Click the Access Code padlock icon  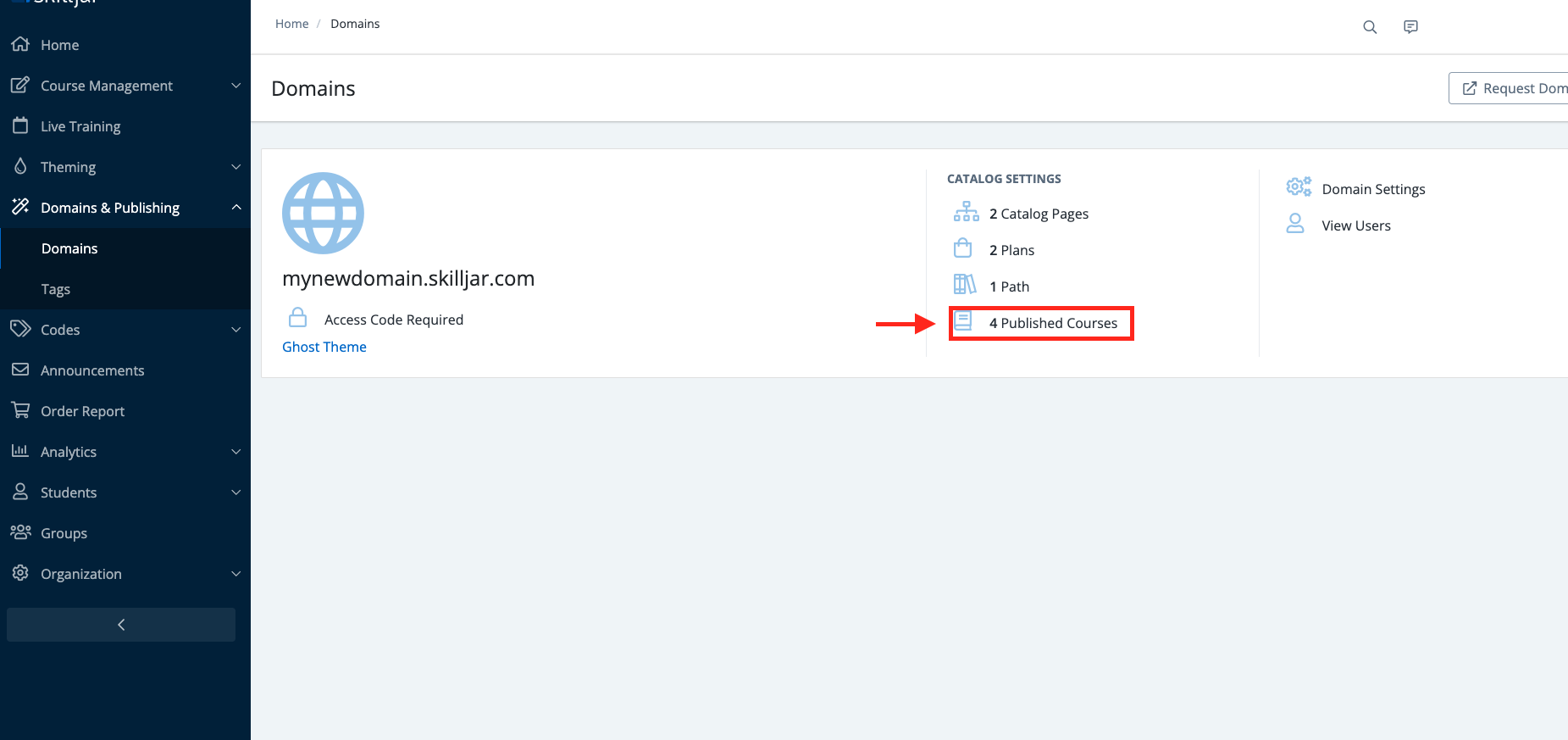click(x=297, y=318)
